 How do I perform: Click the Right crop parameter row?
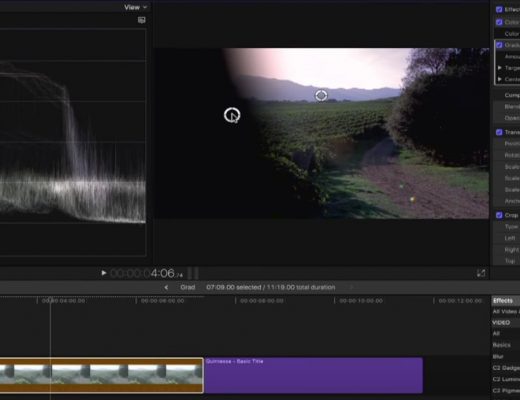tap(507, 250)
